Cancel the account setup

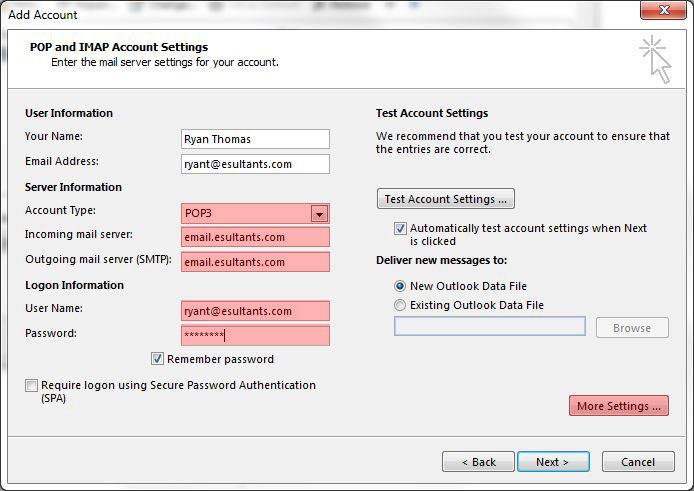click(638, 462)
